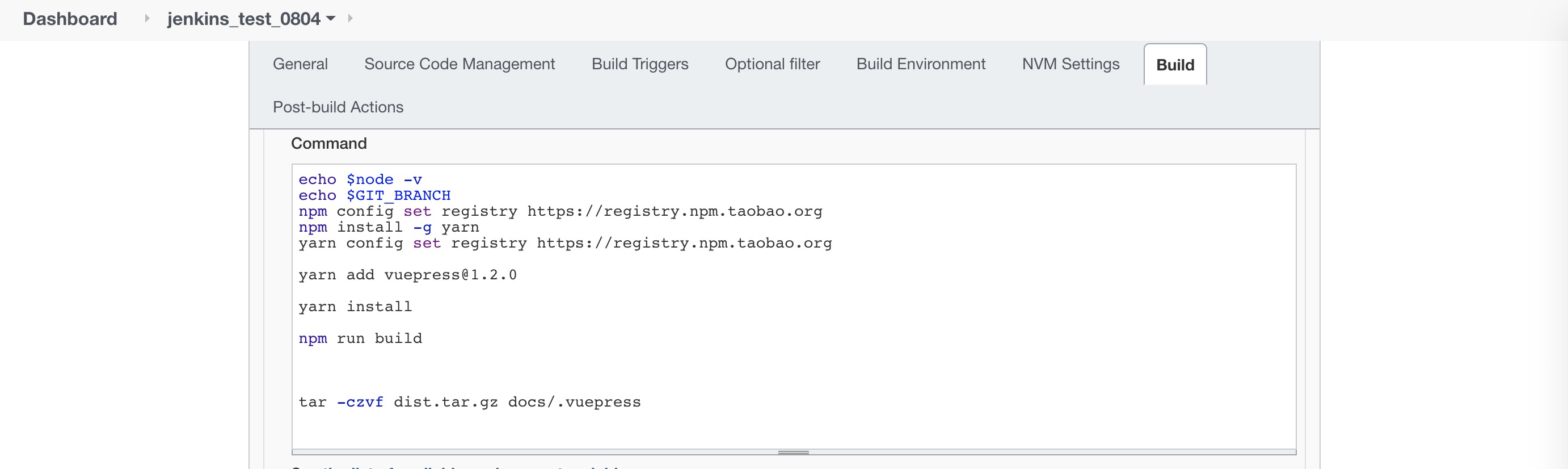Go to the Dashboard breadcrumb link
This screenshot has height=469, width=1568.
coord(70,19)
